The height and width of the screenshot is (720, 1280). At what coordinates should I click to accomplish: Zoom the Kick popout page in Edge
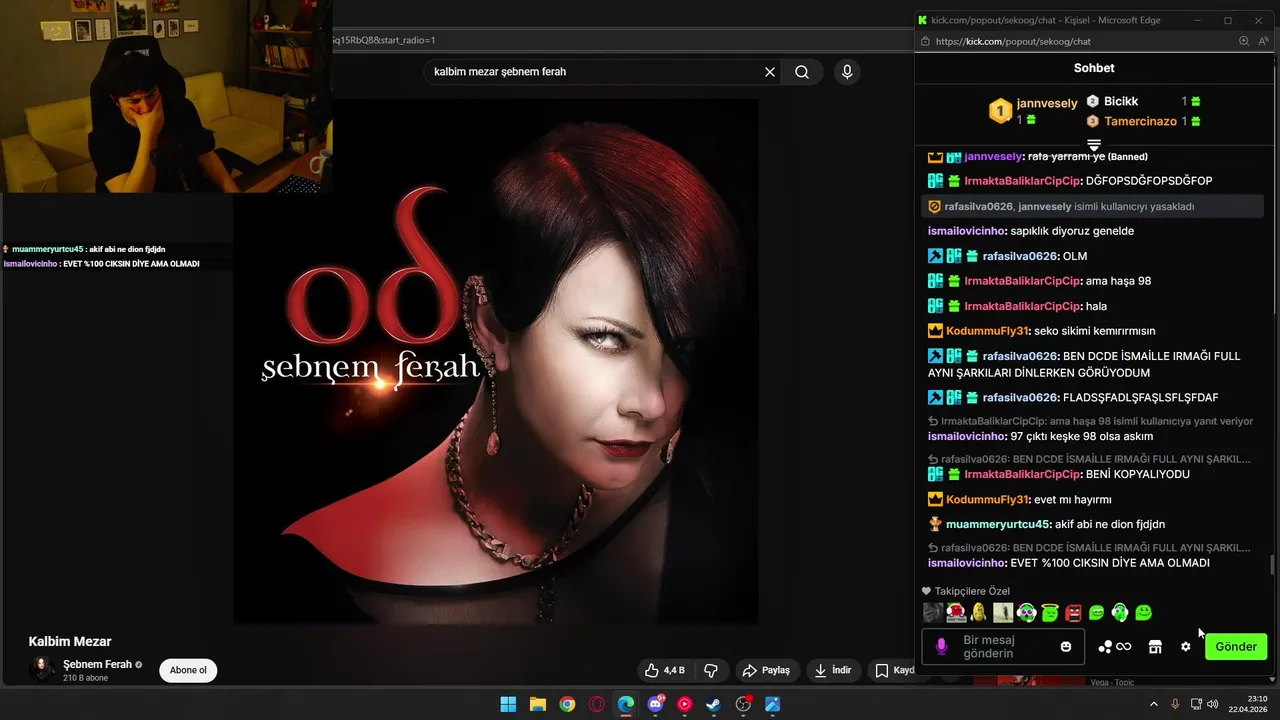tap(1244, 41)
